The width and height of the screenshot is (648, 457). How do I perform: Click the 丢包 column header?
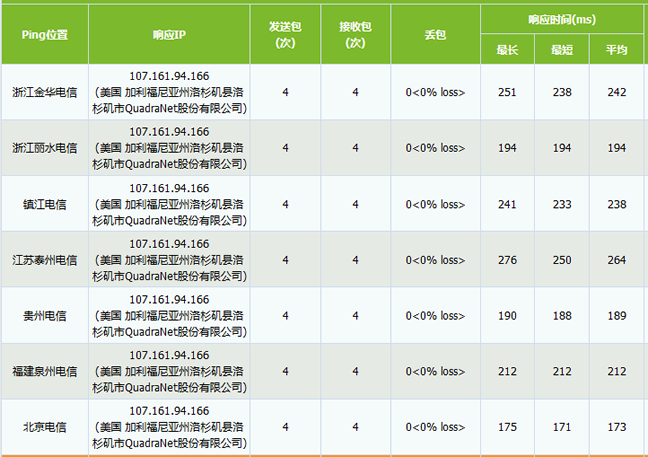(x=435, y=34)
